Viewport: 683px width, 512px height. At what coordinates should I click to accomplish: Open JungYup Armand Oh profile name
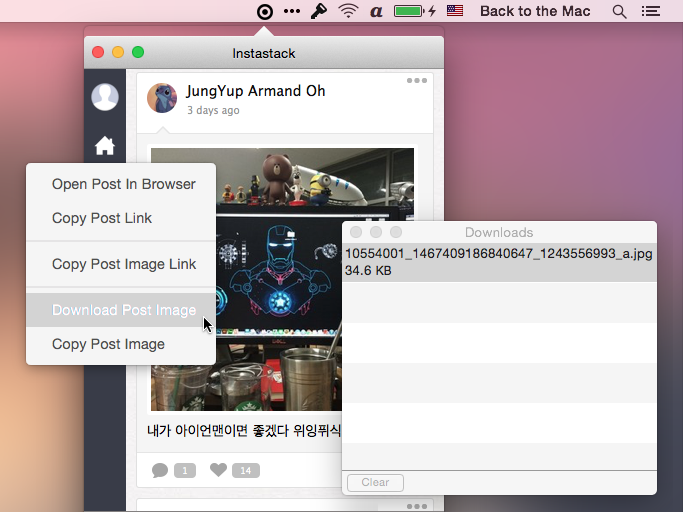click(256, 91)
